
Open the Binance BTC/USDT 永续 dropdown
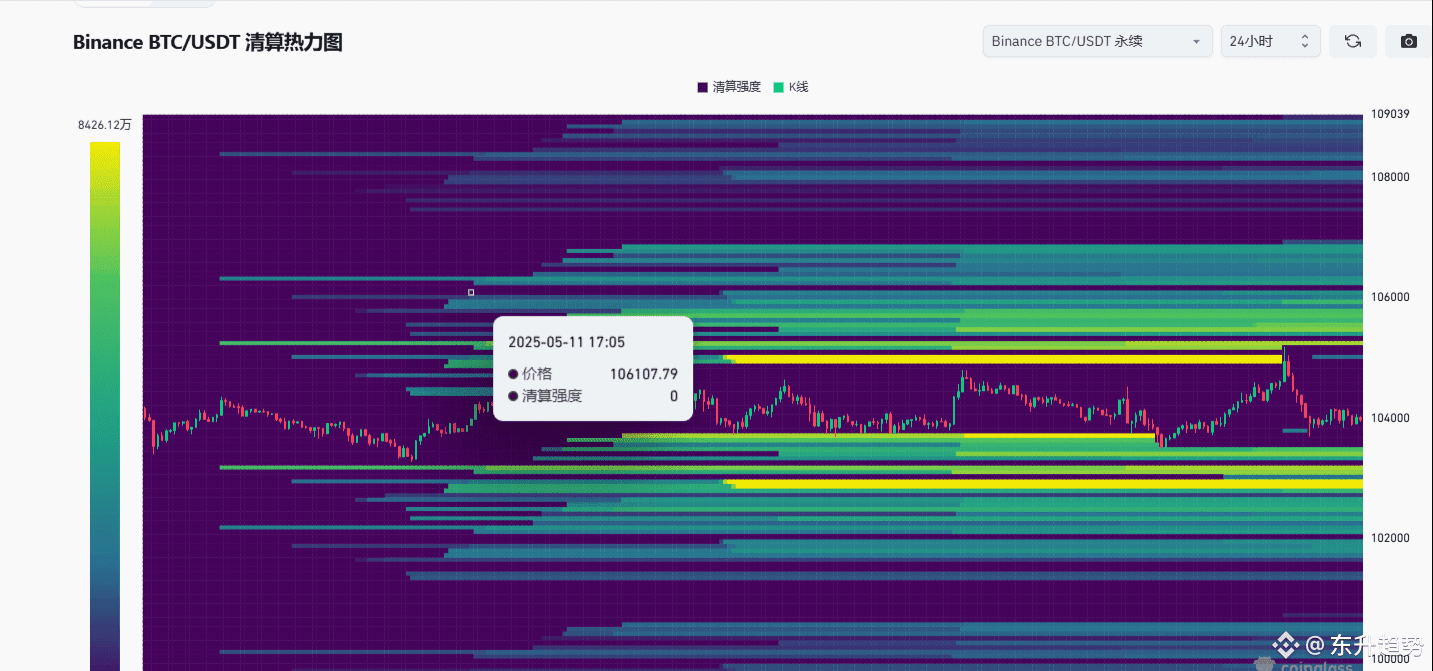[x=1096, y=41]
